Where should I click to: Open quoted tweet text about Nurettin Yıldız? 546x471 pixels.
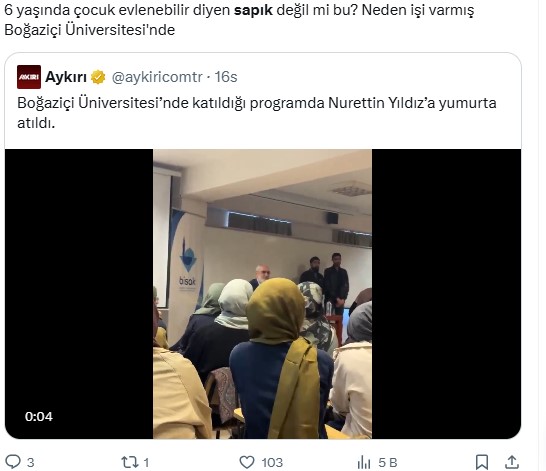coord(257,113)
